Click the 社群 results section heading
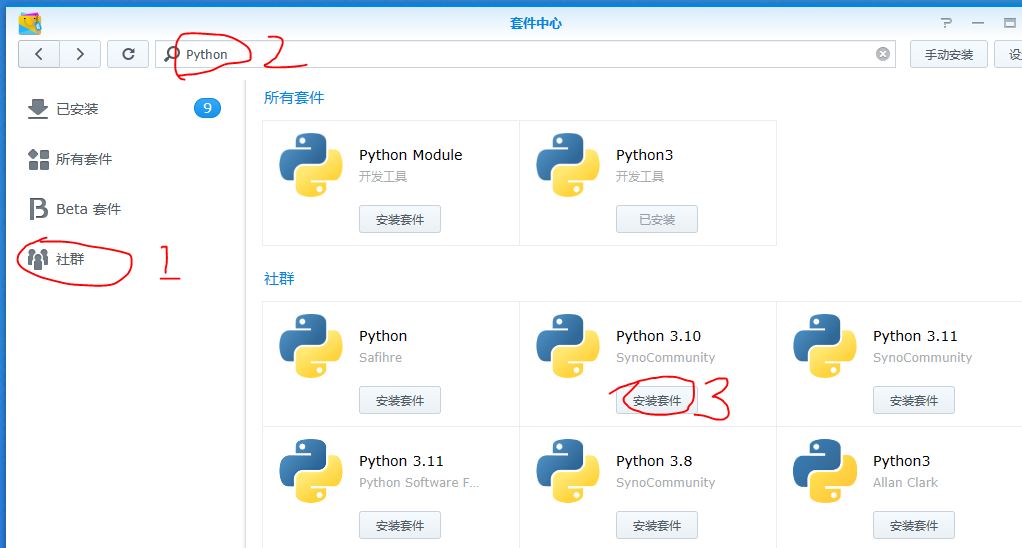The width and height of the screenshot is (1022, 548). [x=279, y=279]
